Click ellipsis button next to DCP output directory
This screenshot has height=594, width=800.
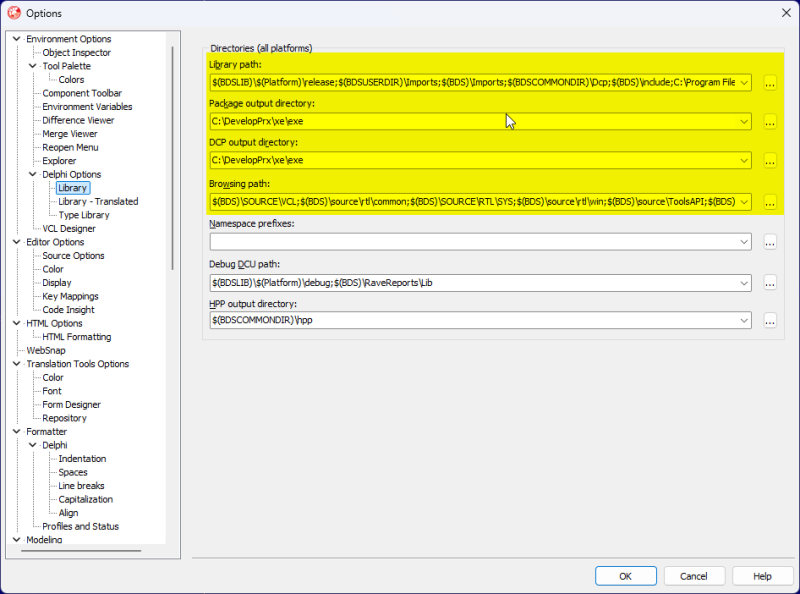pyautogui.click(x=770, y=161)
